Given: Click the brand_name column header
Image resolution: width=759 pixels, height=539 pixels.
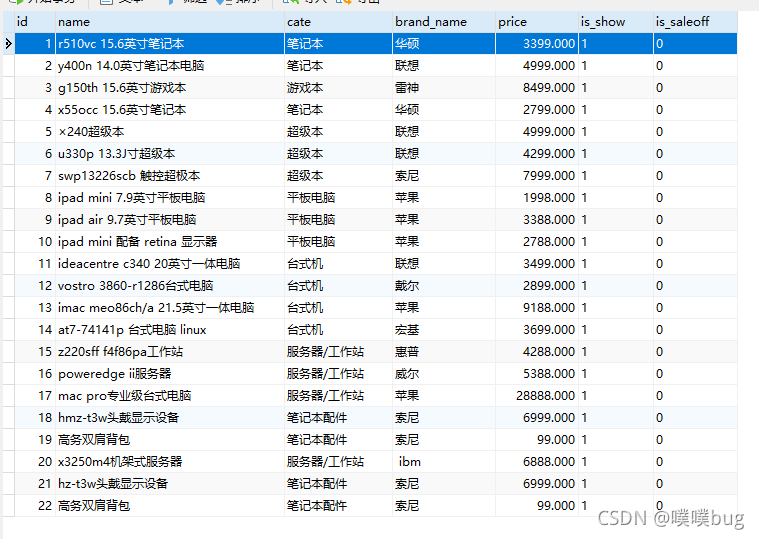Looking at the screenshot, I should (x=443, y=22).
